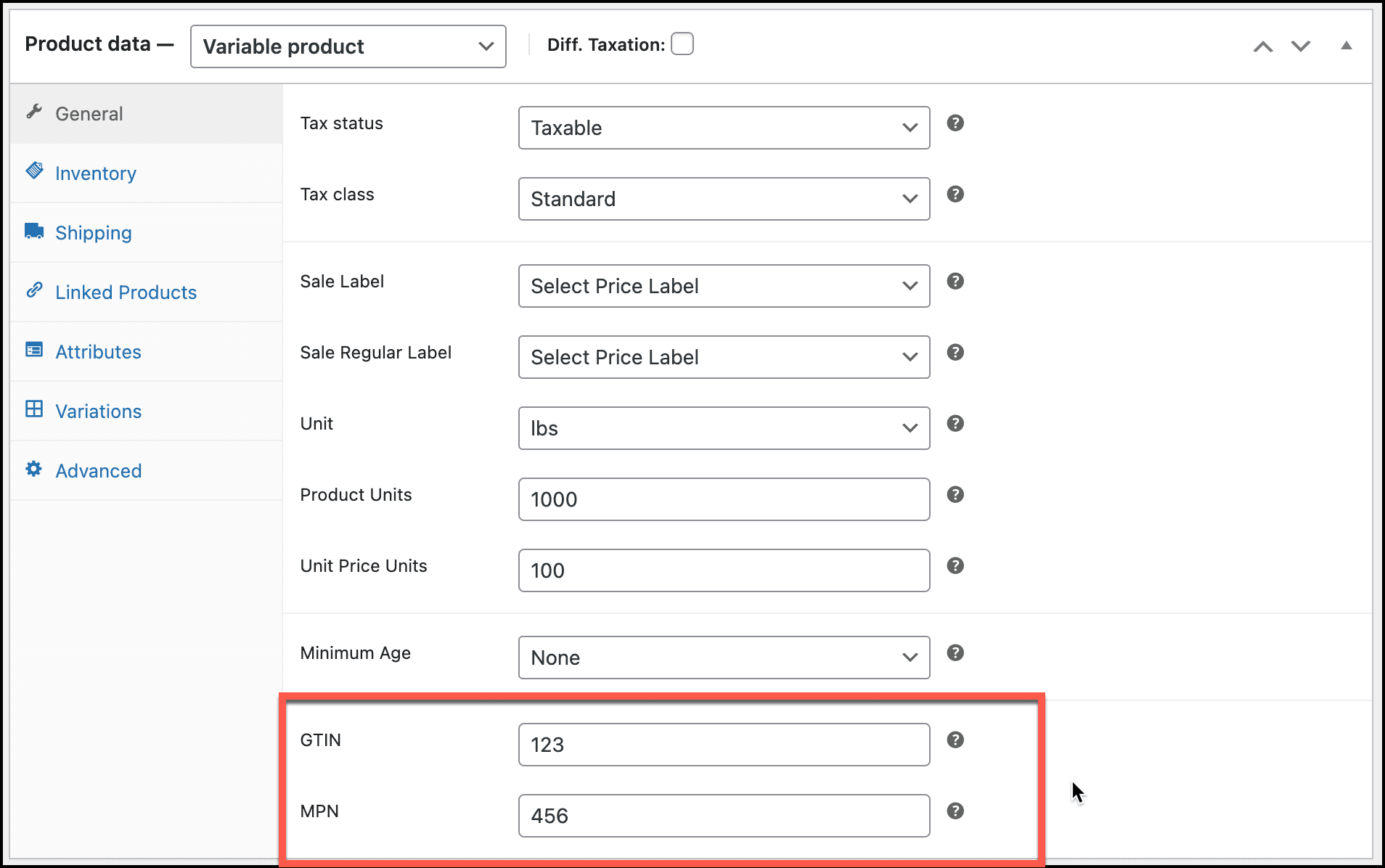
Task: Collapse the Product data panel
Action: pyautogui.click(x=1347, y=46)
